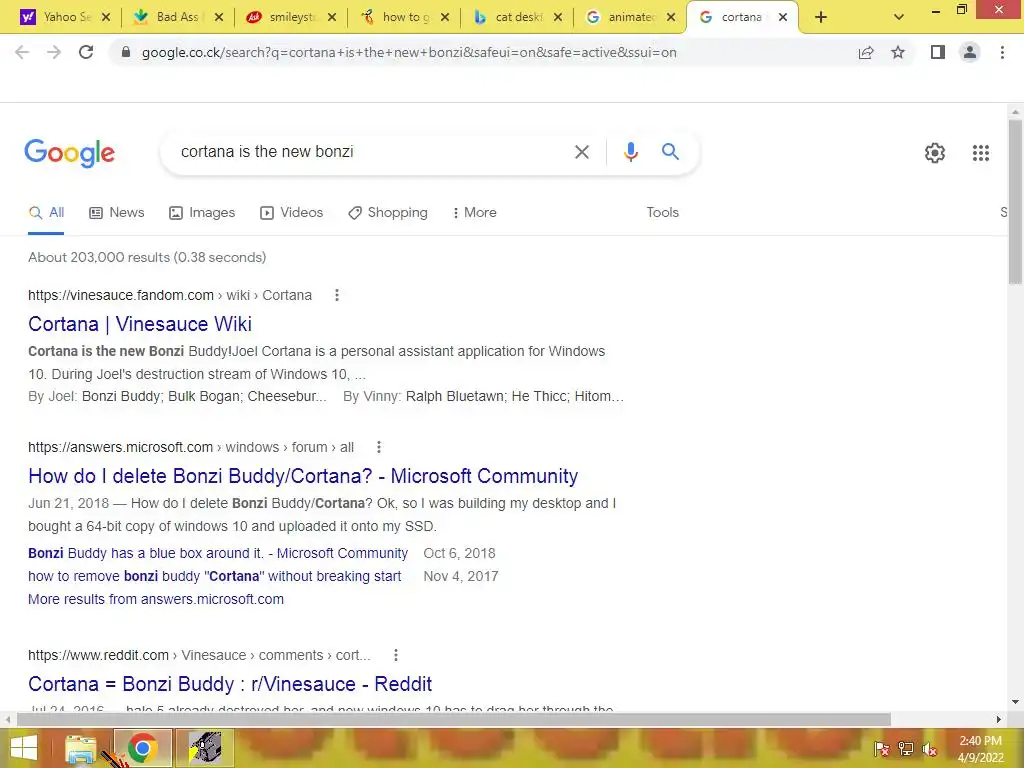Viewport: 1024px width, 768px height.
Task: Click the browser back arrow
Action: pos(22,52)
